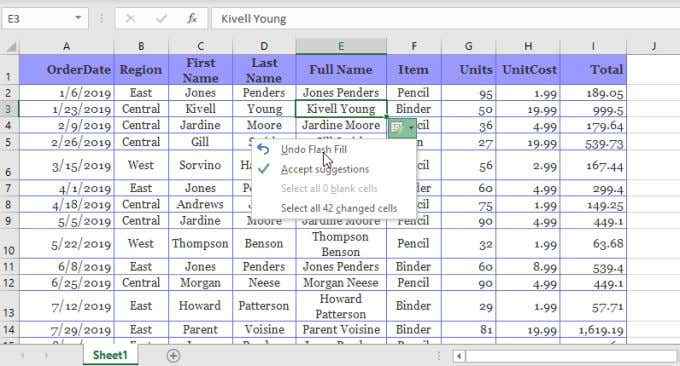The height and width of the screenshot is (366, 680).
Task: Open the Name Box dropdown arrow
Action: (x=78, y=18)
